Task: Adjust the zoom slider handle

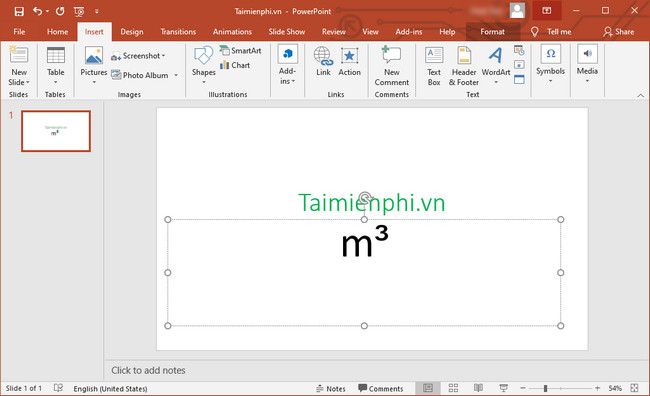Action: coord(546,388)
